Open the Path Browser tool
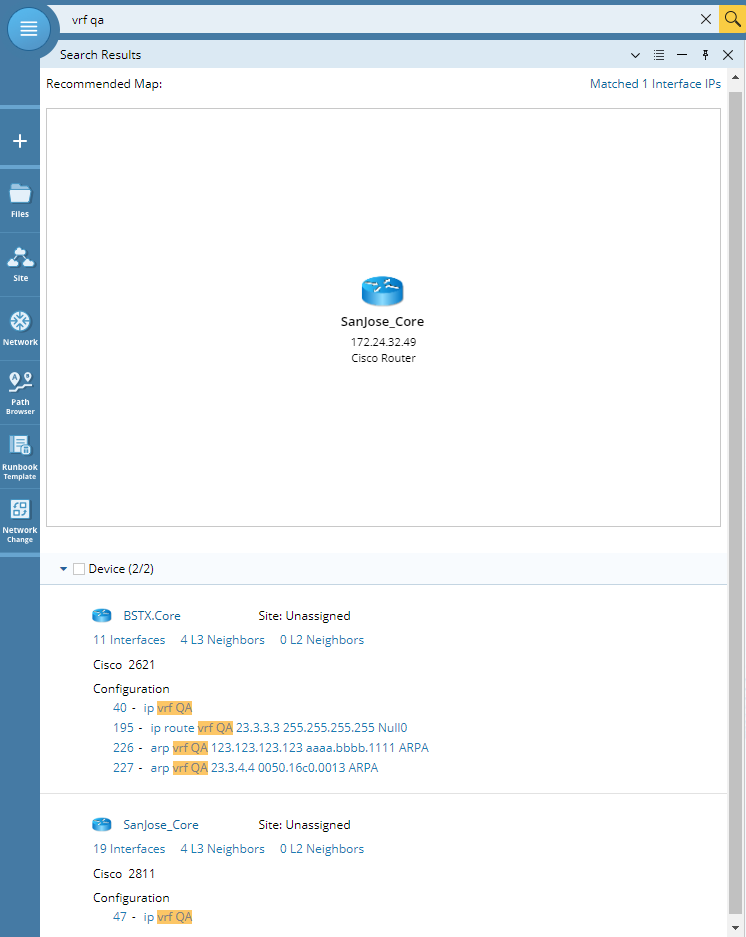This screenshot has height=937, width=746. tap(20, 393)
